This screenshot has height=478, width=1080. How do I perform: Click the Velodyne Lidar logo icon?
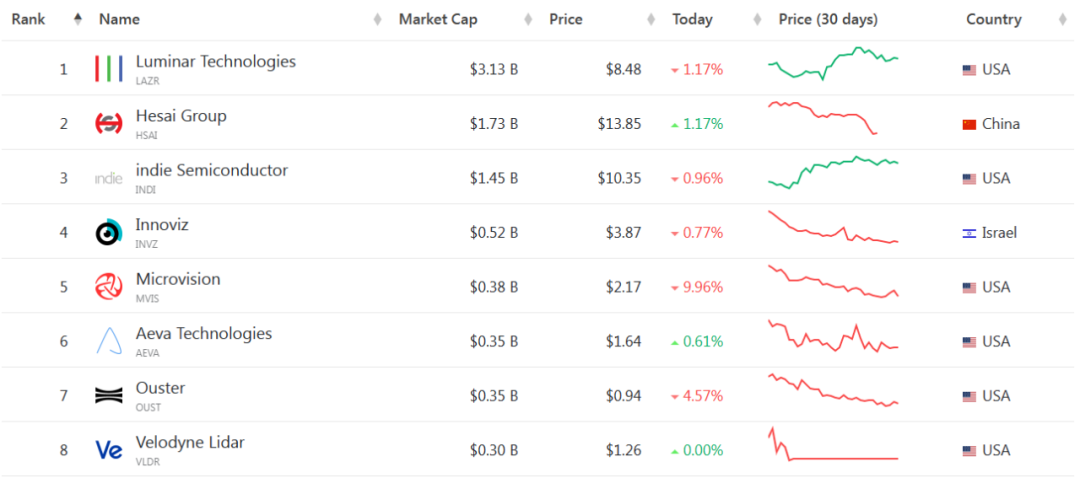pyautogui.click(x=109, y=450)
